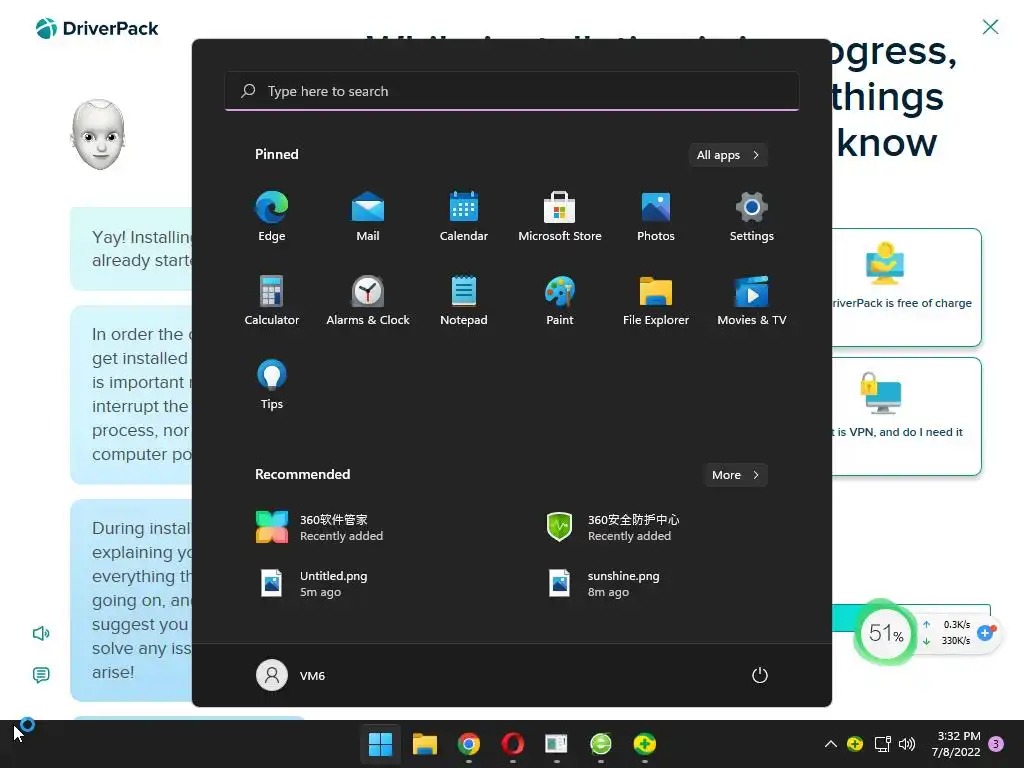Open the VM6 user account menu
Screen dimensions: 1024x768
(291, 675)
